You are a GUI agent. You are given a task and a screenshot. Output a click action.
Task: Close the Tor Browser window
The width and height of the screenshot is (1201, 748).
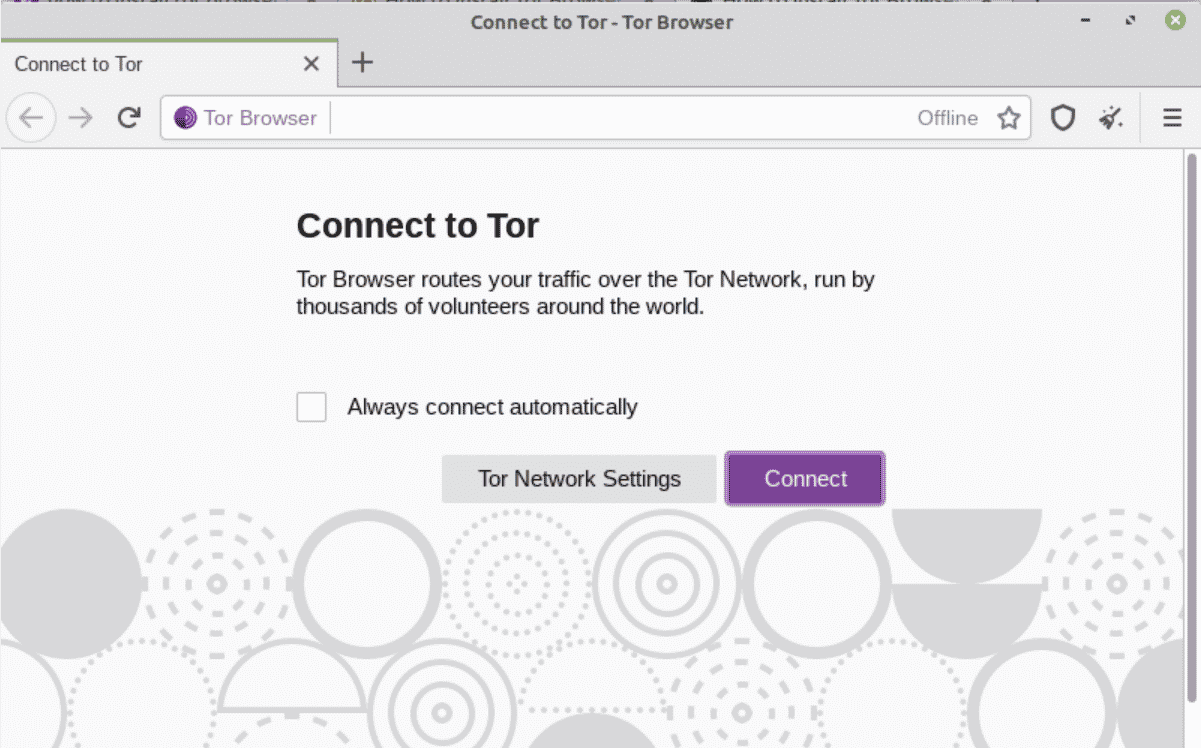[1175, 21]
